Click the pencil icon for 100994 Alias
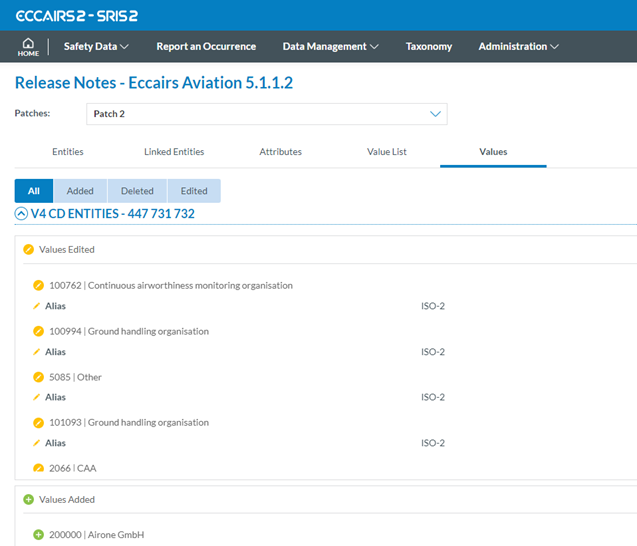The width and height of the screenshot is (637, 546). [x=37, y=352]
